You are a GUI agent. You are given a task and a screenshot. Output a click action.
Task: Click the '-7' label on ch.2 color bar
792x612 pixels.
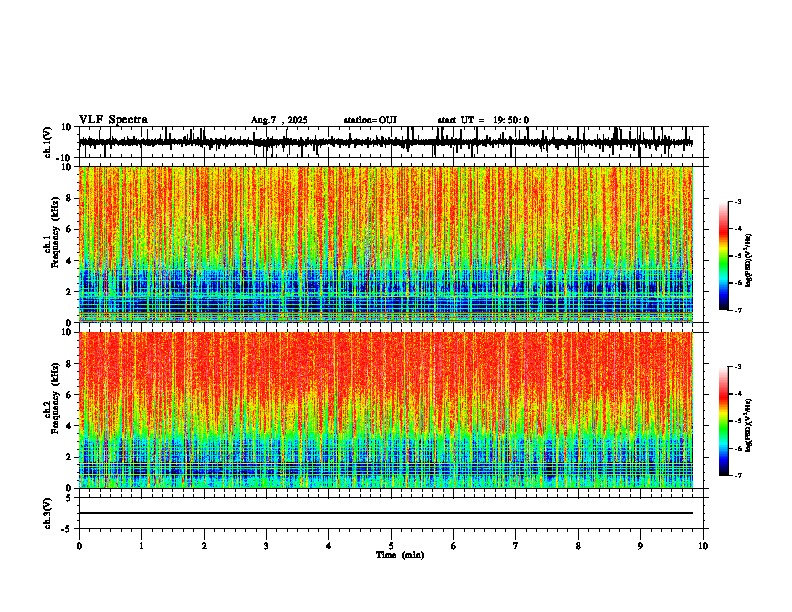pos(738,475)
